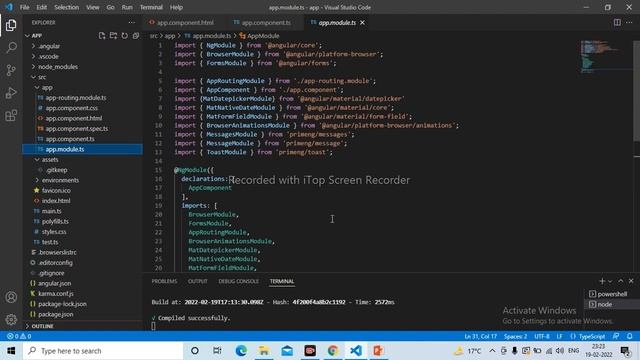Open the Terminal menu
Viewport: 640px width, 360px height.
151,7
